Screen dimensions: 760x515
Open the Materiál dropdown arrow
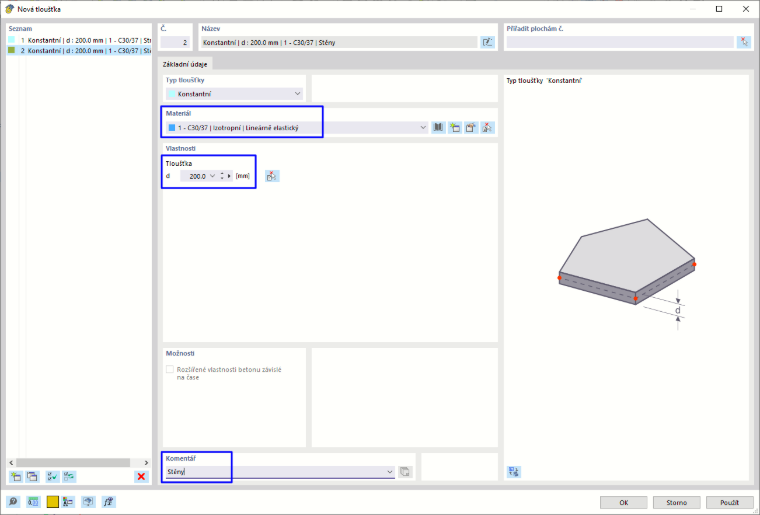423,127
